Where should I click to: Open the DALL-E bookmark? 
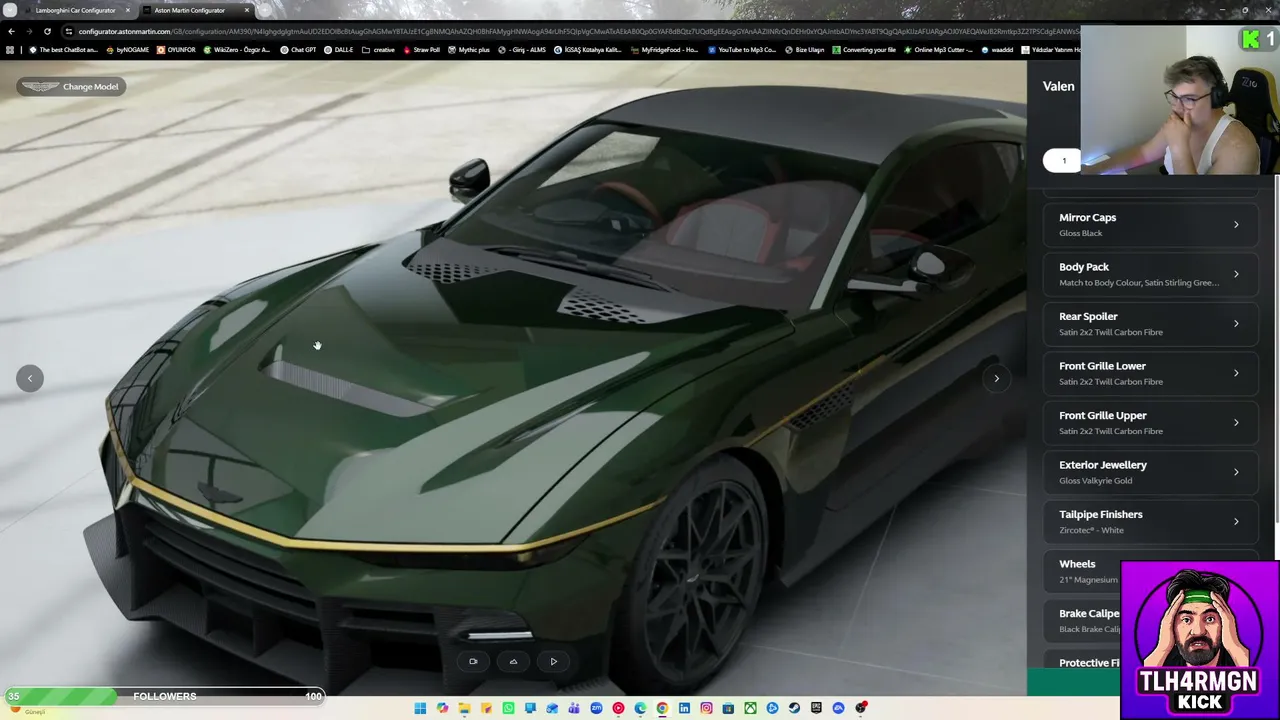point(339,50)
